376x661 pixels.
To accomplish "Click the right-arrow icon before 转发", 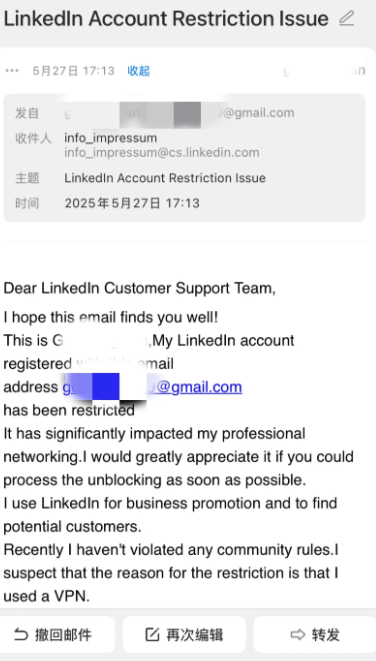I will (x=298, y=635).
